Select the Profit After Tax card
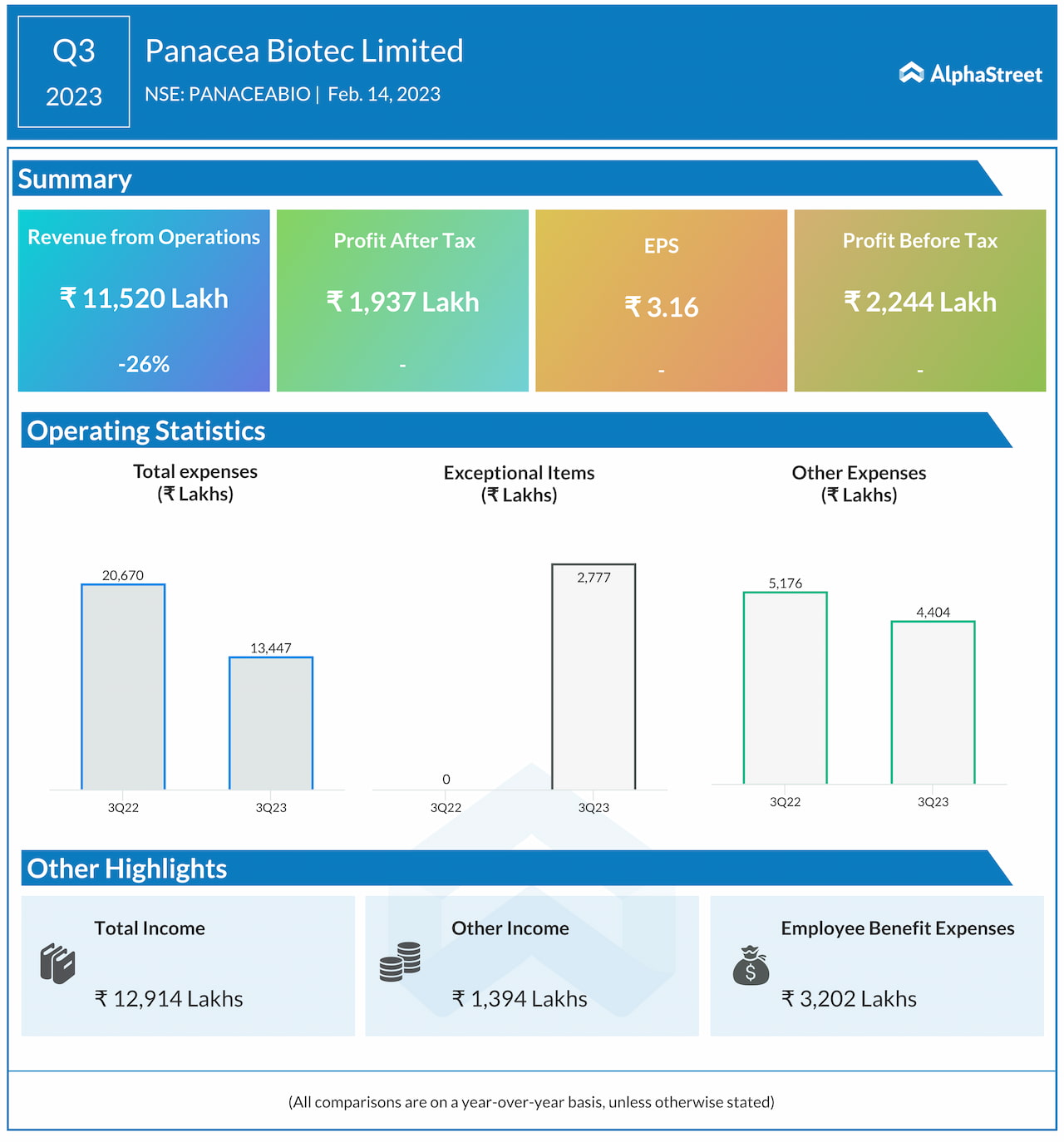This screenshot has width=1064, height=1142. [402, 300]
